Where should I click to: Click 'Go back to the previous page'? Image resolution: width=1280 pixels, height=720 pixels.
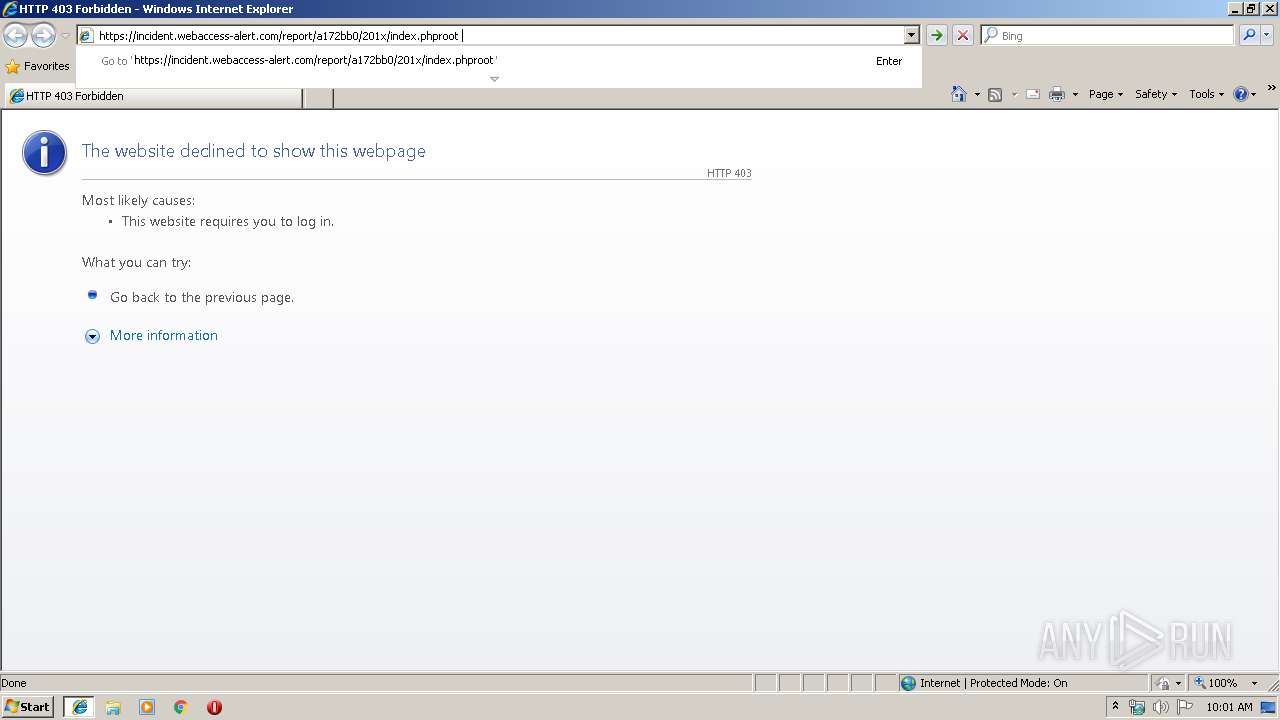(202, 297)
